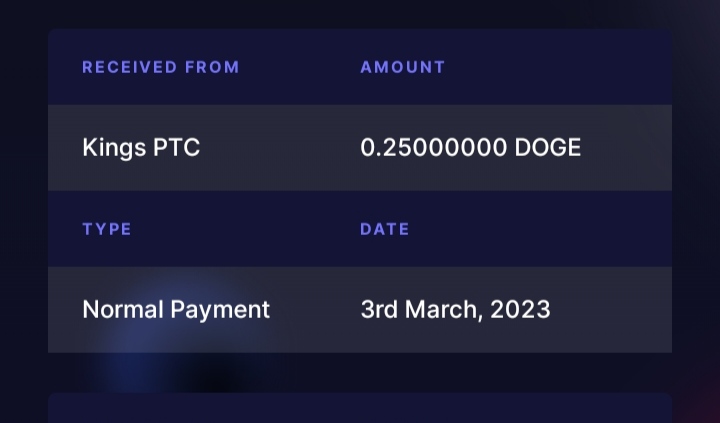Click the TYPE header label
Screen dimensions: 720x423
coord(107,229)
